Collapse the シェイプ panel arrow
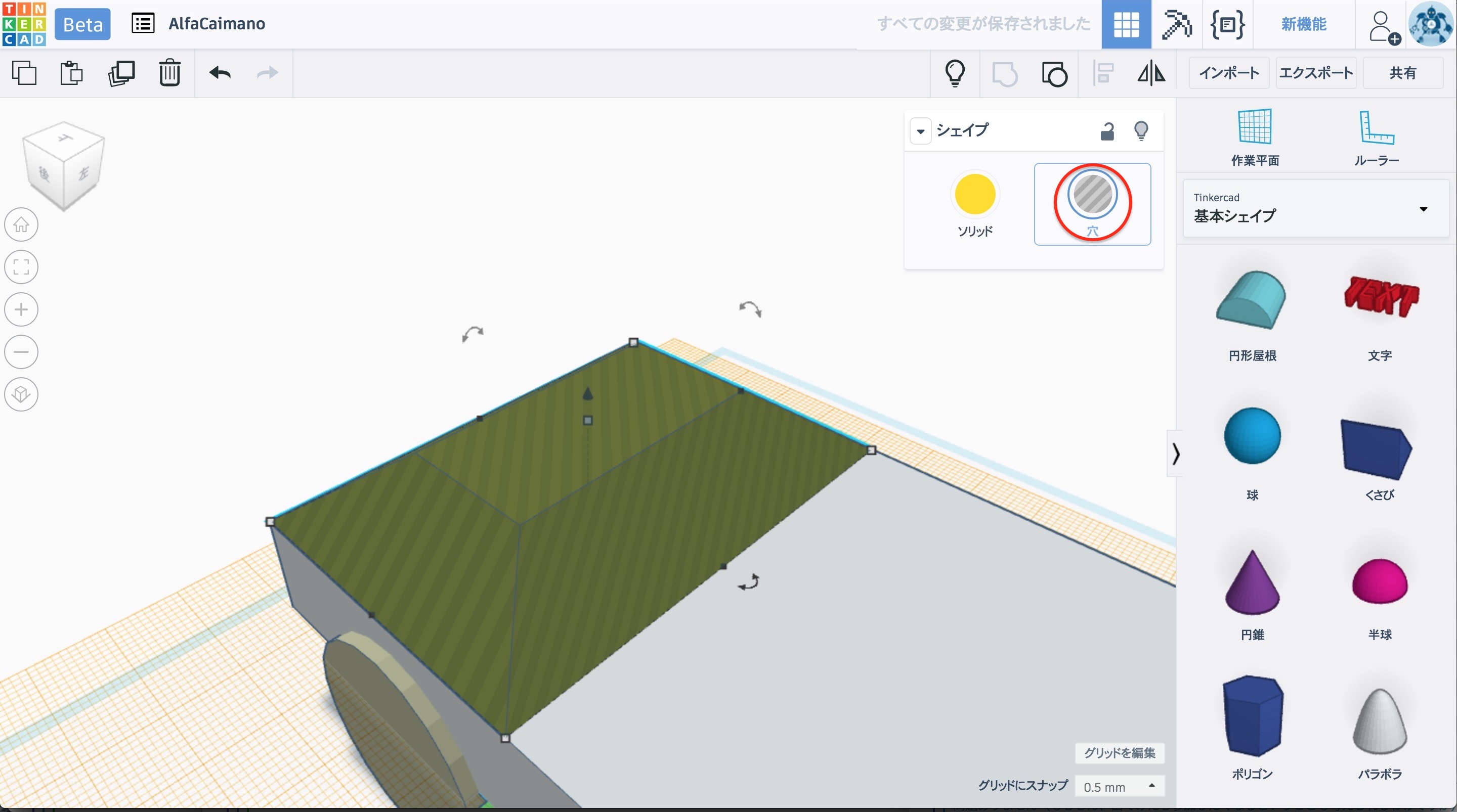Screen dimensions: 1457x812 pyautogui.click(x=921, y=131)
